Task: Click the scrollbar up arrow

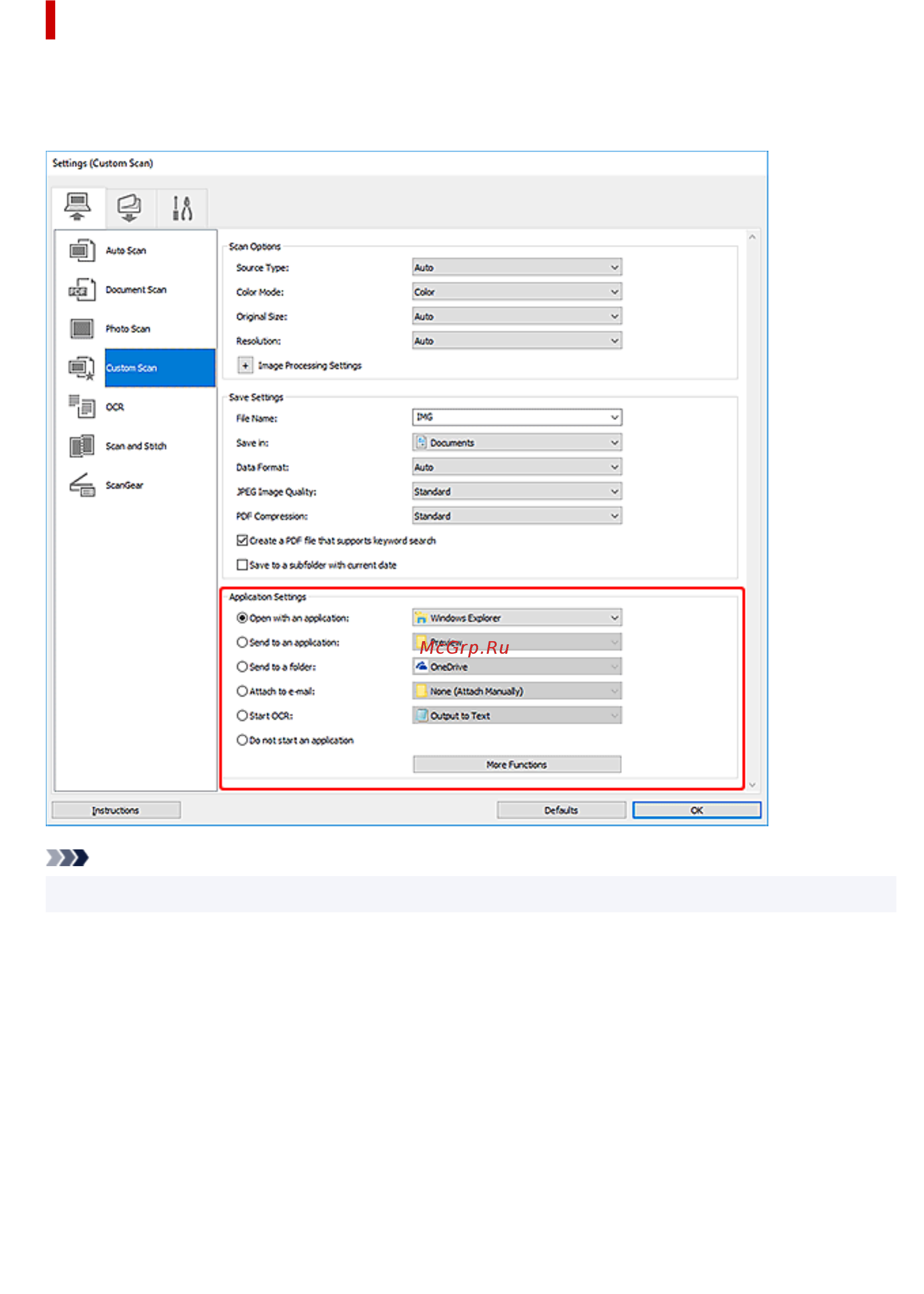Action: [752, 237]
